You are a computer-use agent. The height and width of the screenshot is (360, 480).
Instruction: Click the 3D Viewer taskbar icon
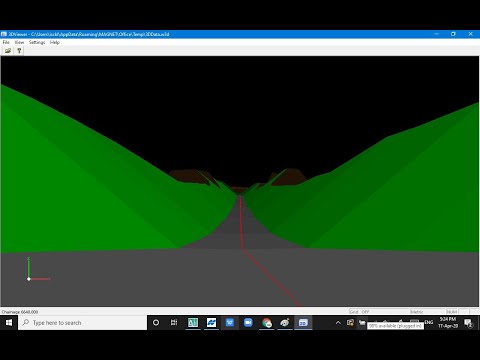[303, 323]
